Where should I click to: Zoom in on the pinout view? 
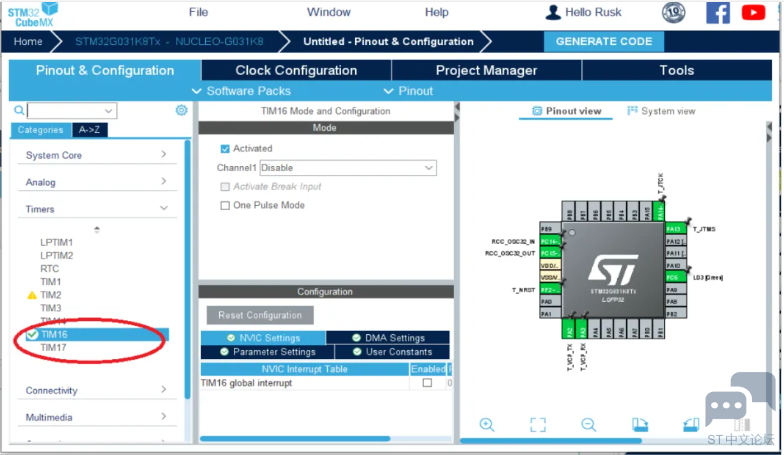486,424
